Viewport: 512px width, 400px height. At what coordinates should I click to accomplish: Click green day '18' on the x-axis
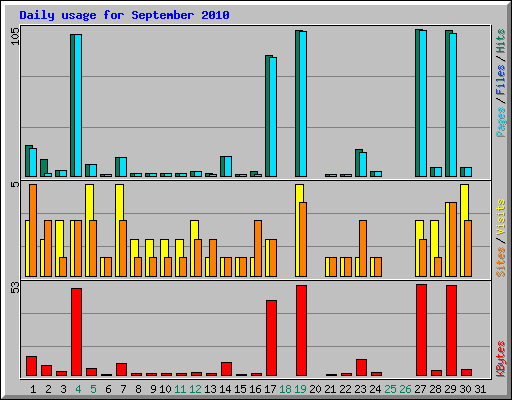click(286, 389)
